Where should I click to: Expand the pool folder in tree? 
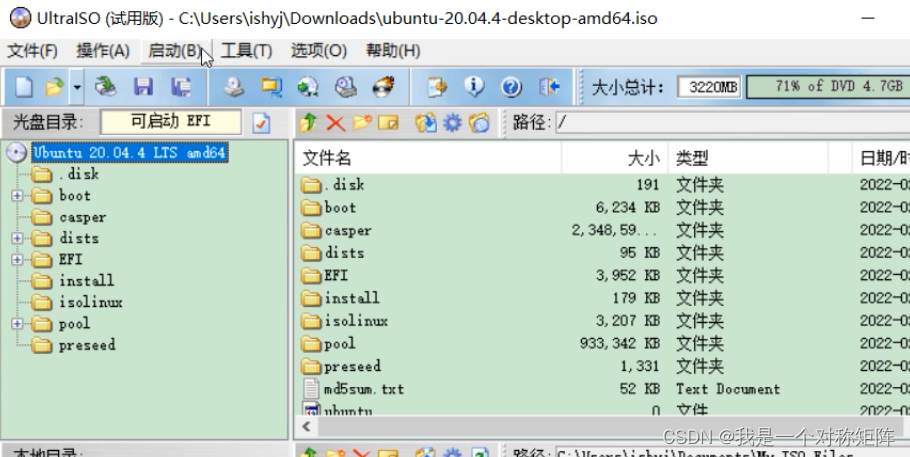coord(17,323)
